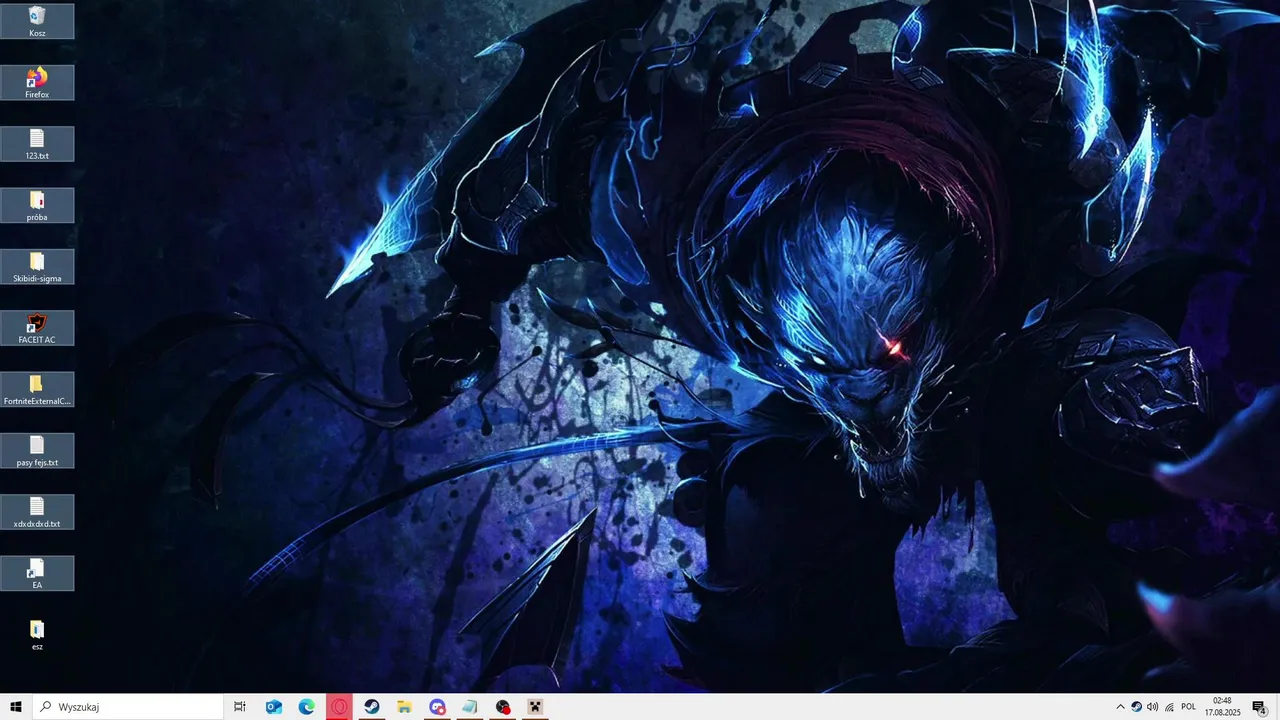The image size is (1280, 720).
Task: Open the teal notepad taskbar app
Action: [470, 707]
